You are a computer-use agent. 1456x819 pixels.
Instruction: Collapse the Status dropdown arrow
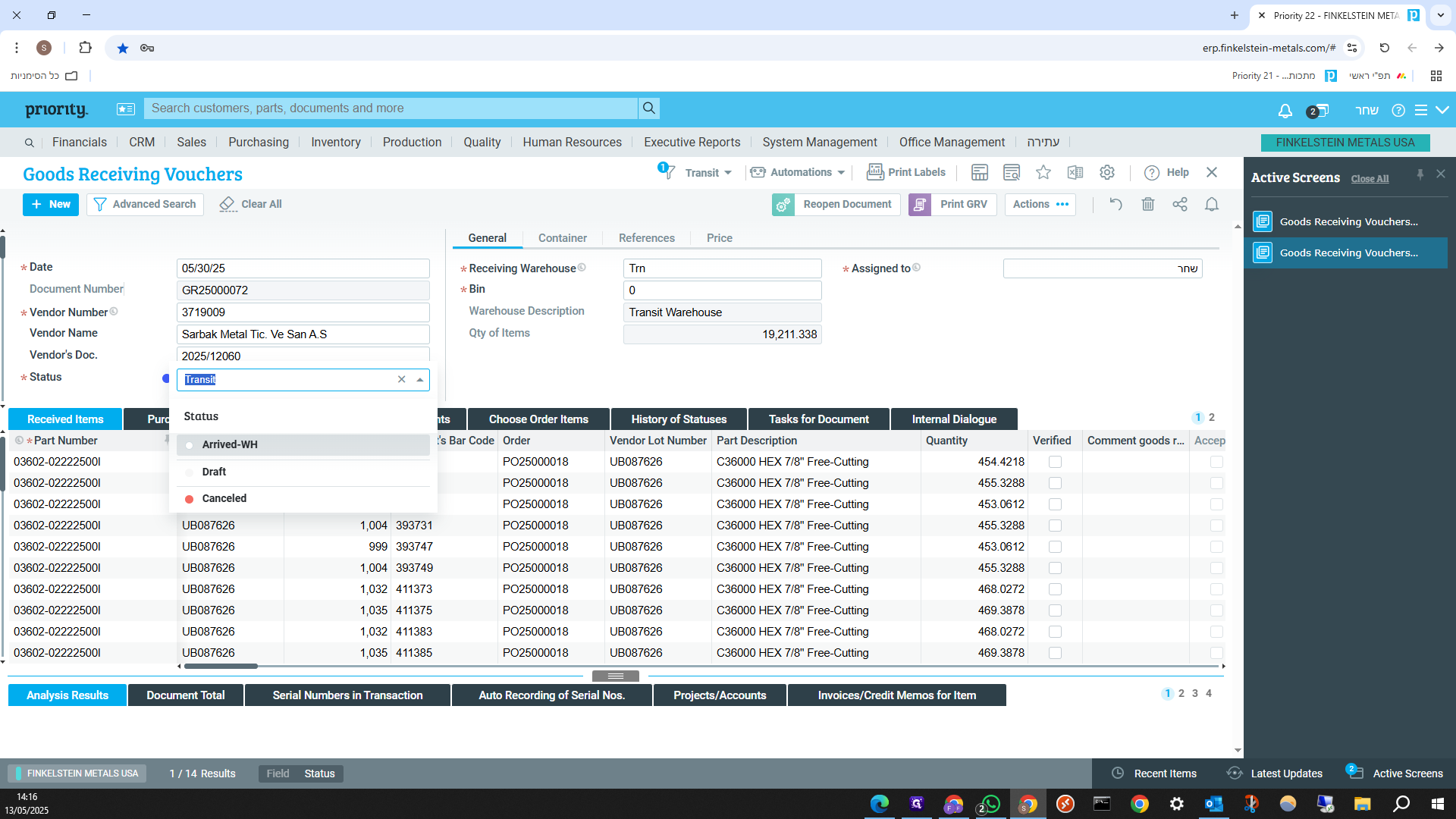[420, 380]
